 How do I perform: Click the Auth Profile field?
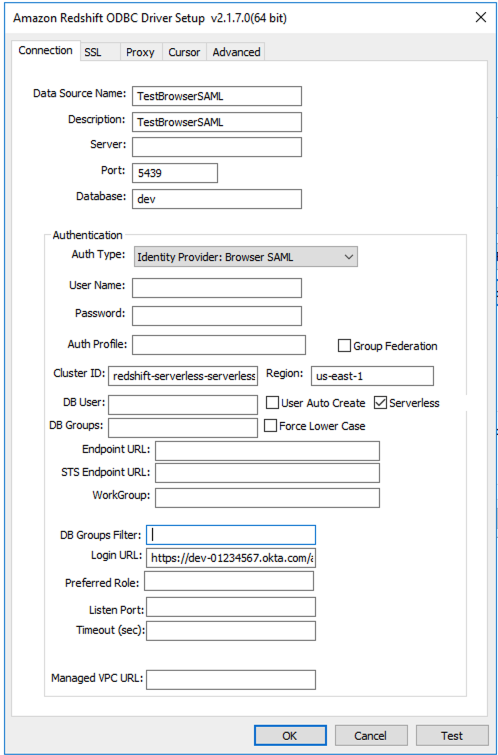219,345
